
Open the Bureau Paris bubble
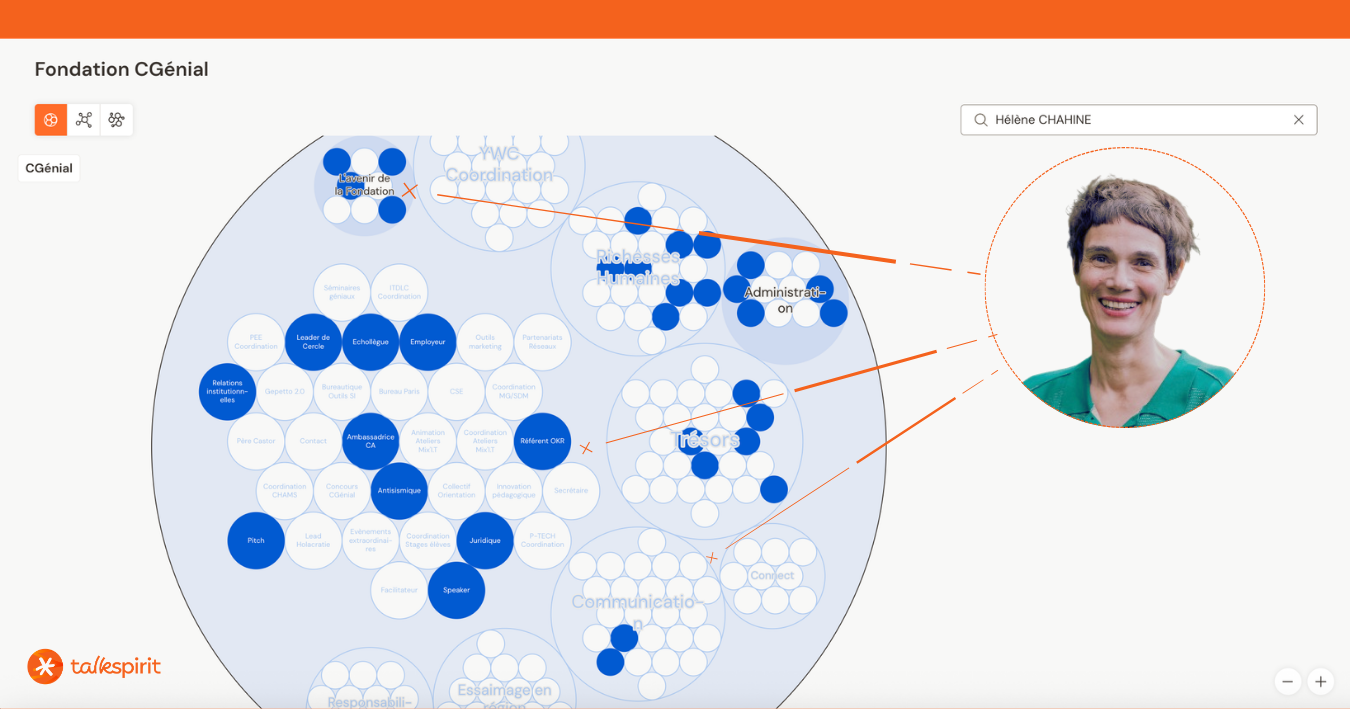point(399,391)
